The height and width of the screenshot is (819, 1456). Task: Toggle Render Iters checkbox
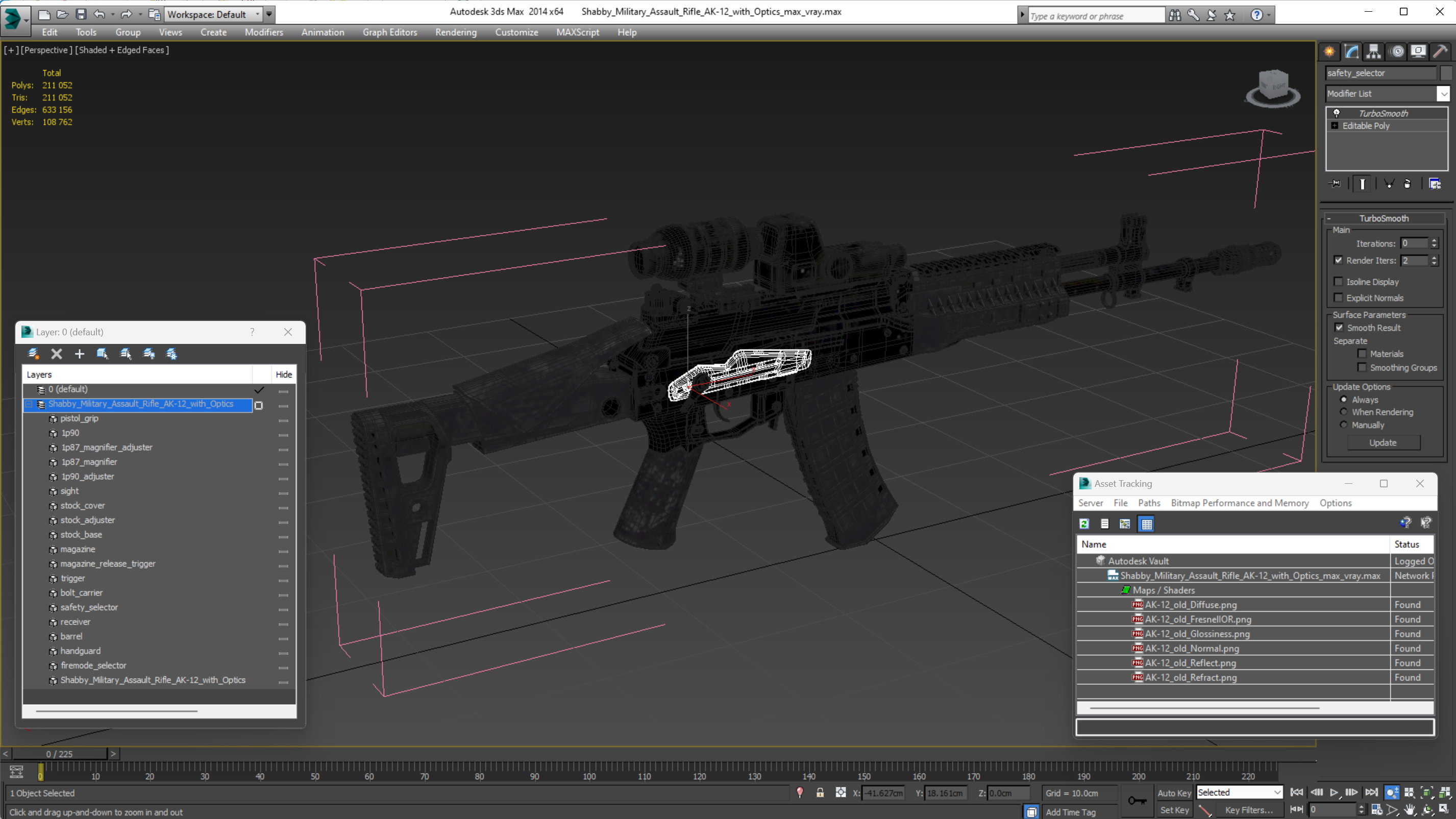(1338, 260)
